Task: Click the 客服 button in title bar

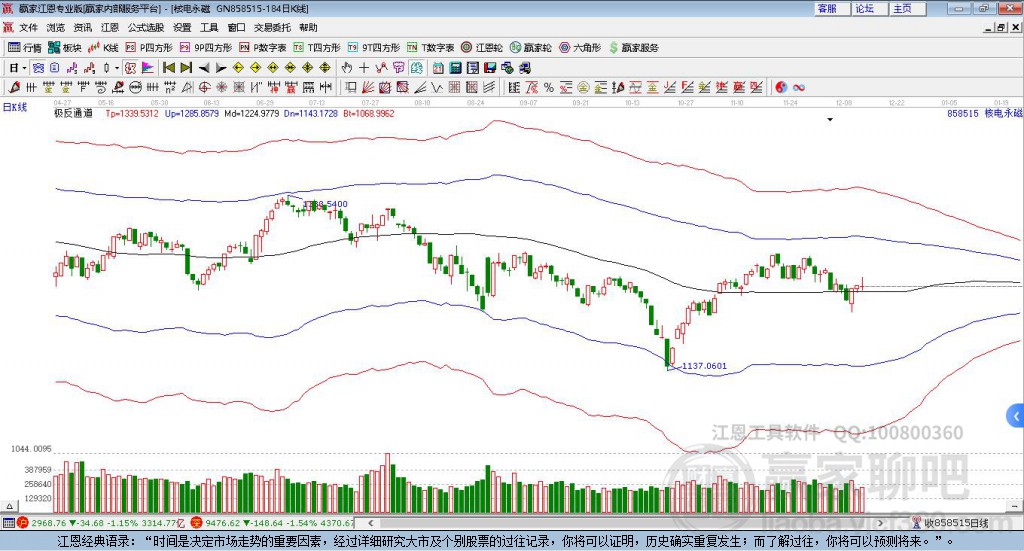Action: 832,8
